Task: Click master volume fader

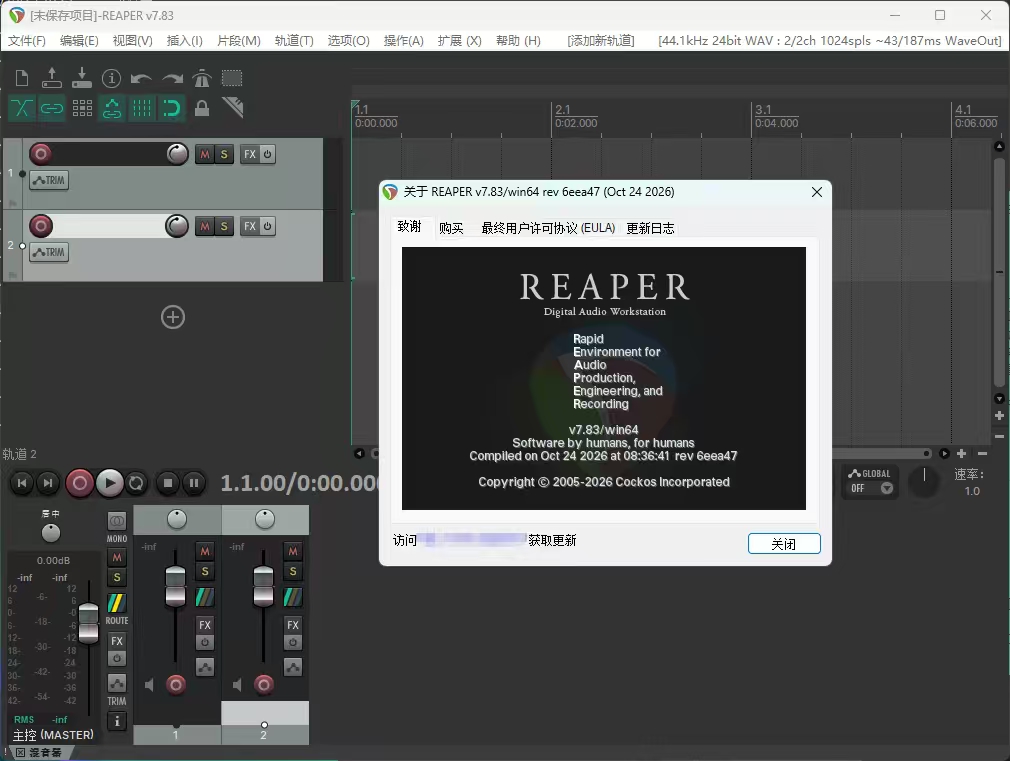Action: coord(88,623)
